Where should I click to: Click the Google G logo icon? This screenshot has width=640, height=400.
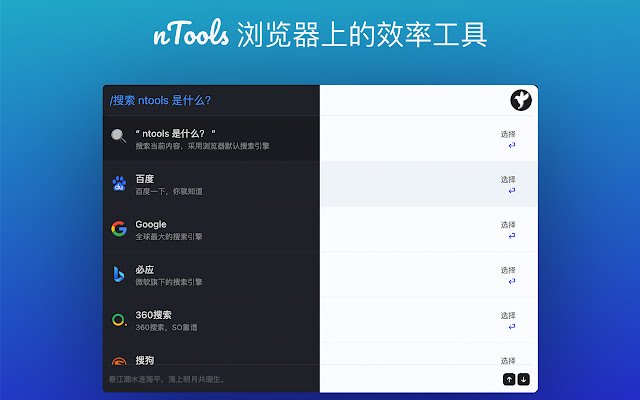[x=119, y=229]
